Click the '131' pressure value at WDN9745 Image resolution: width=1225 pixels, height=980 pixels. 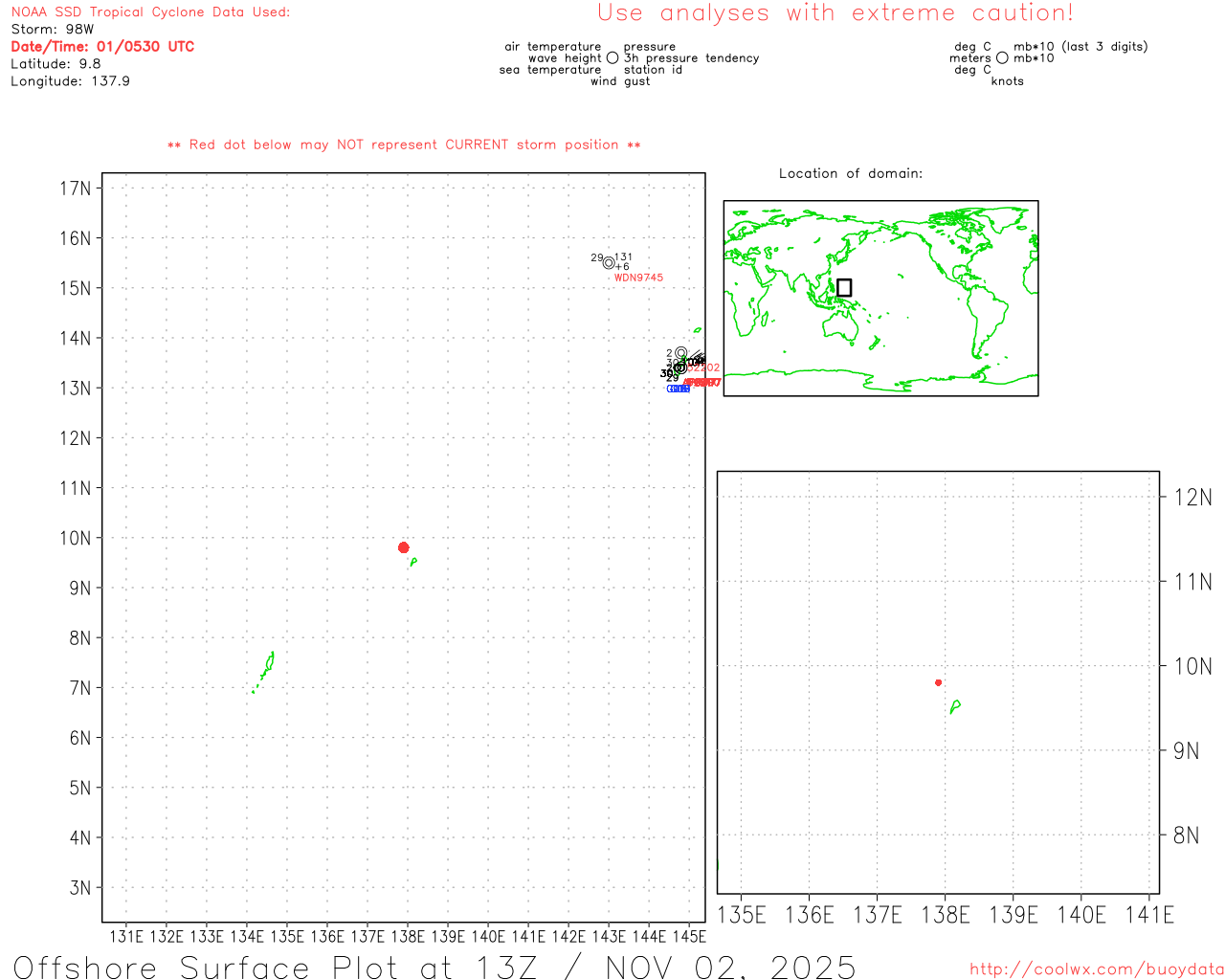(x=623, y=256)
